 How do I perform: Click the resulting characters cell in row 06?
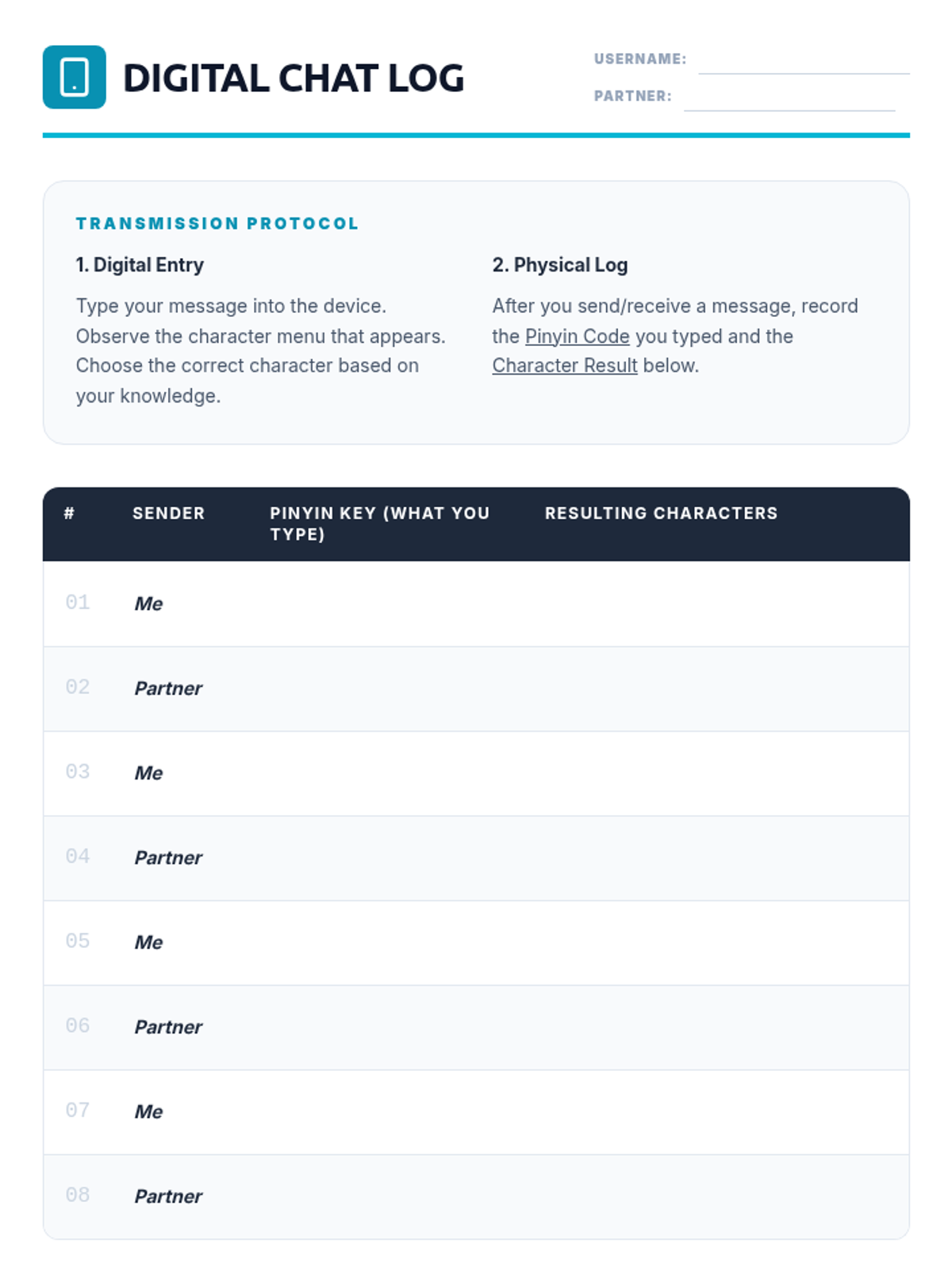714,1027
